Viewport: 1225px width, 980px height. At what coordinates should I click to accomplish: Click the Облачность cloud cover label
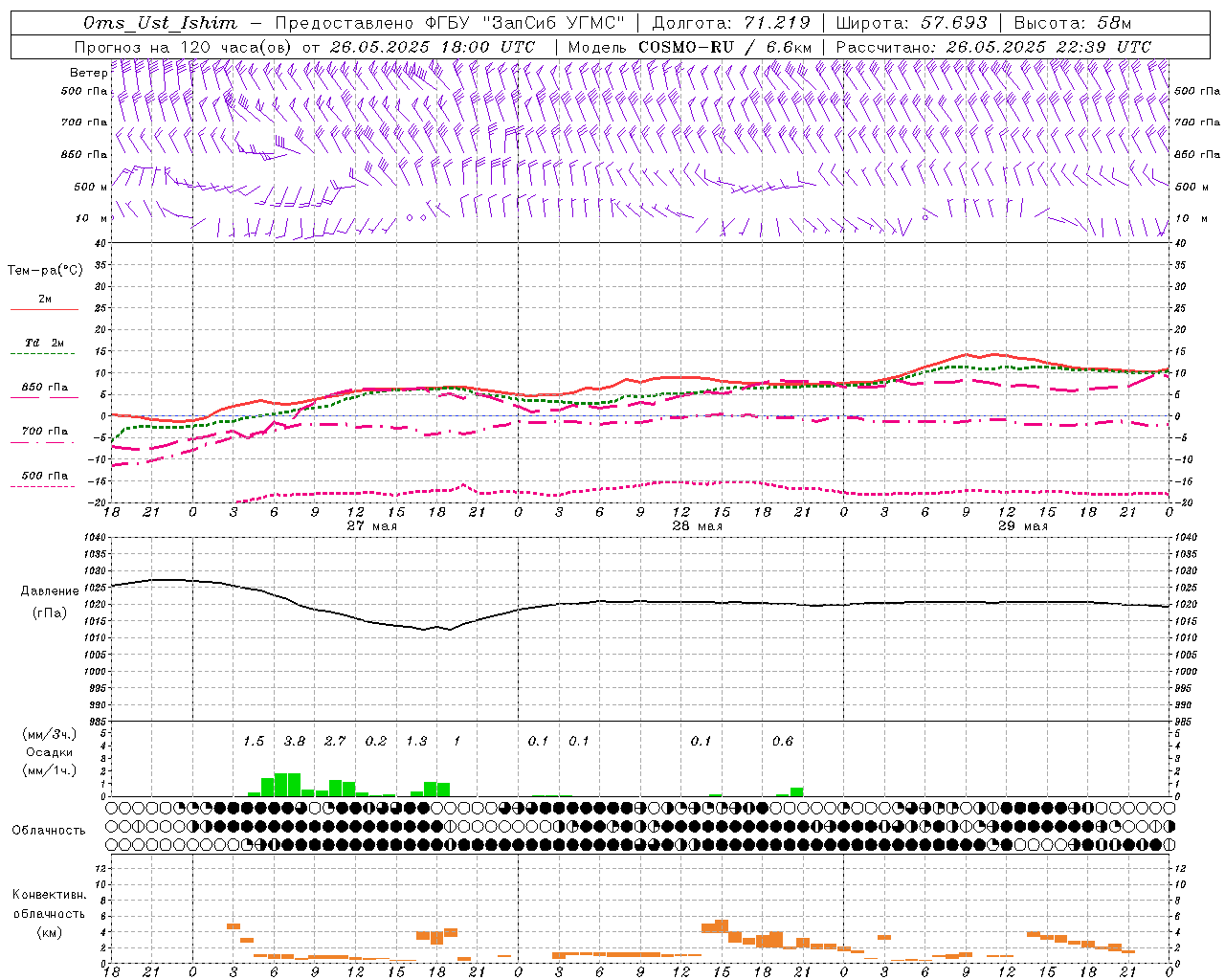tap(49, 831)
